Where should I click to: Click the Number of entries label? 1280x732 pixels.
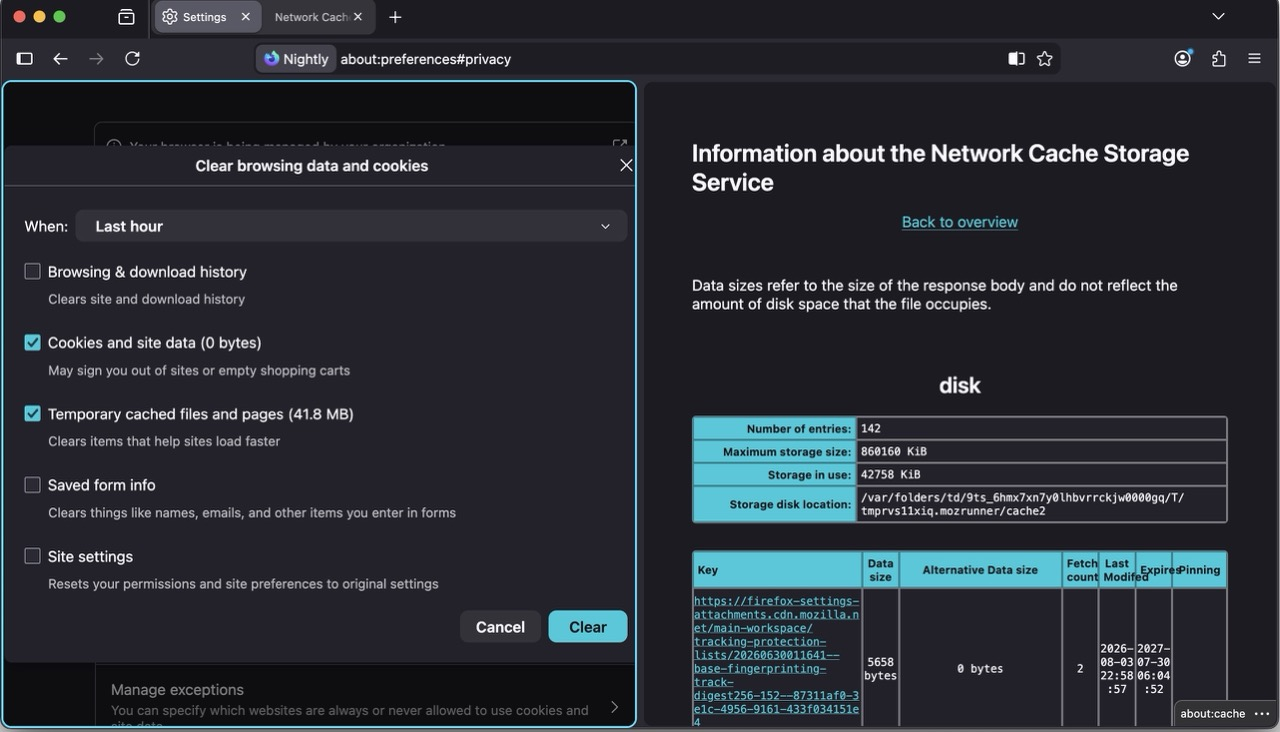click(x=799, y=428)
